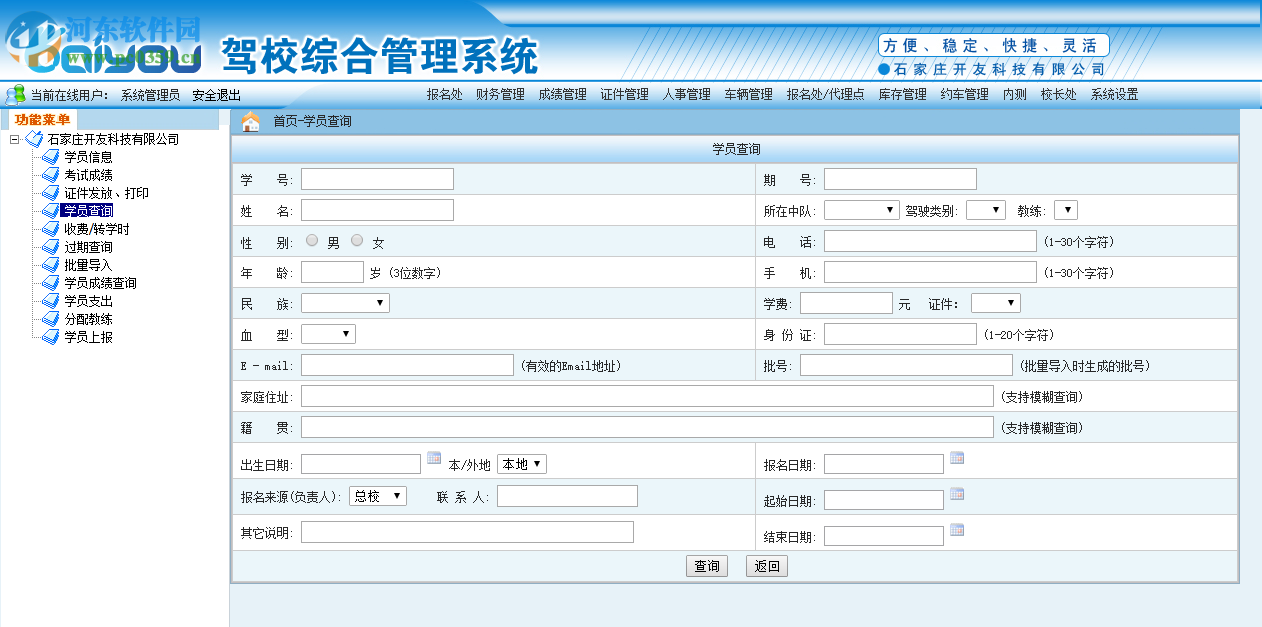Viewport: 1262px width, 627px height.
Task: Open the 报名日期 calendar picker icon
Action: point(957,457)
